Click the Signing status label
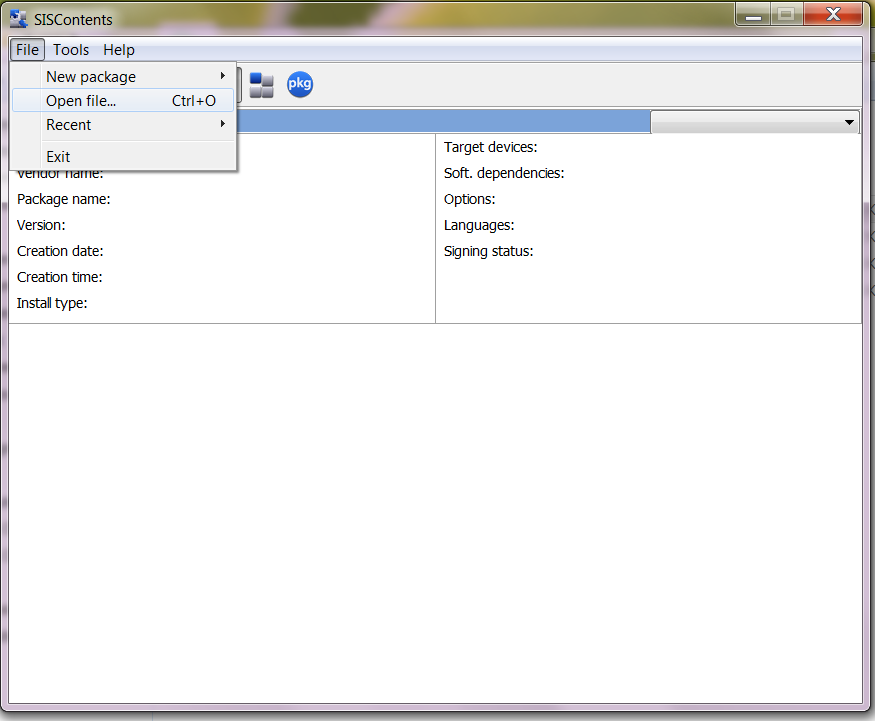 [x=488, y=251]
